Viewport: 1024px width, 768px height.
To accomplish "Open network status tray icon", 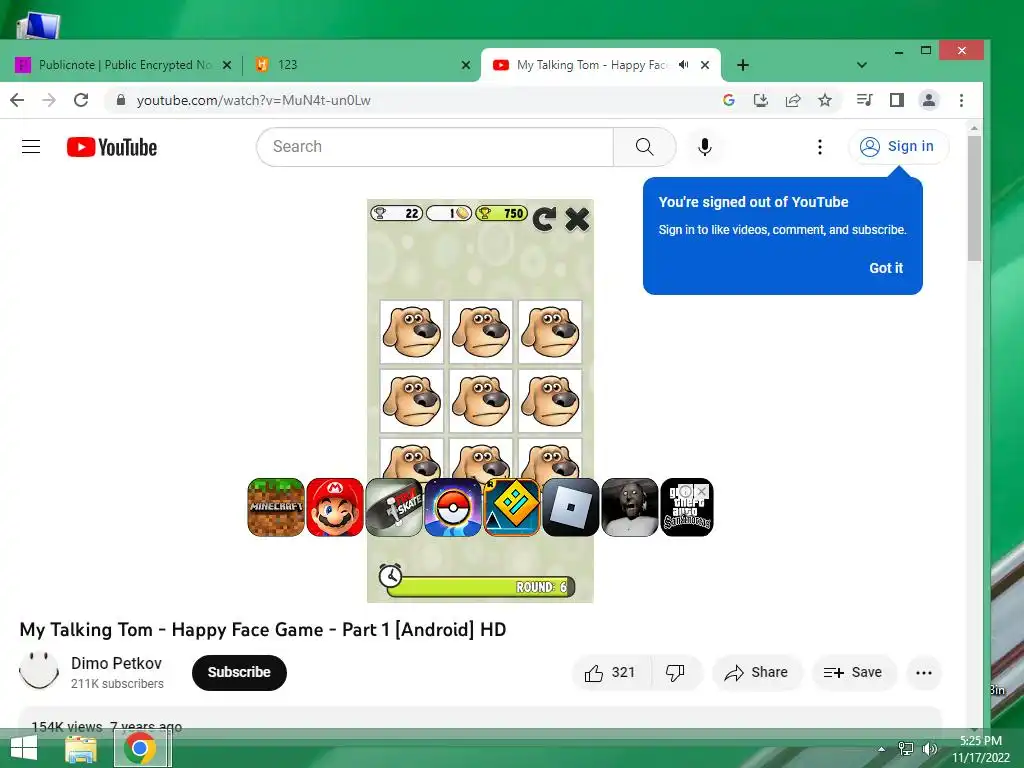I will click(x=906, y=748).
